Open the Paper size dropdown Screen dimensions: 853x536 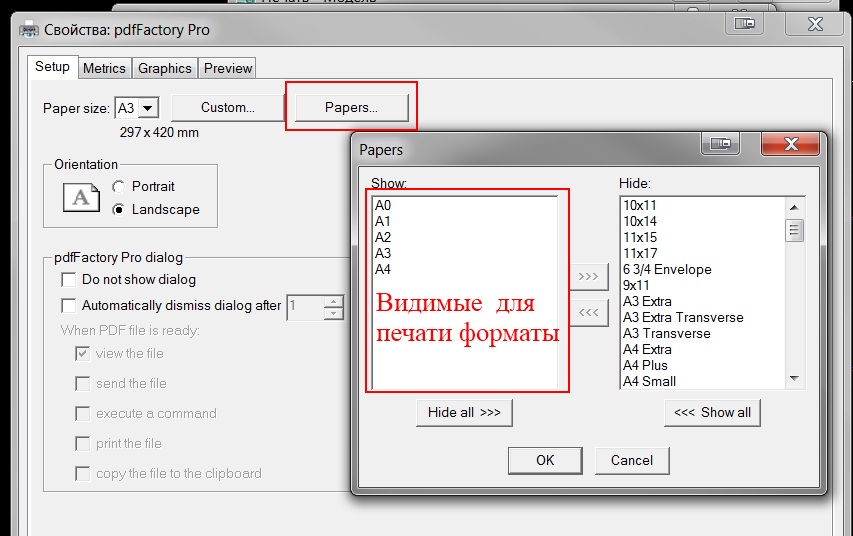[x=148, y=108]
